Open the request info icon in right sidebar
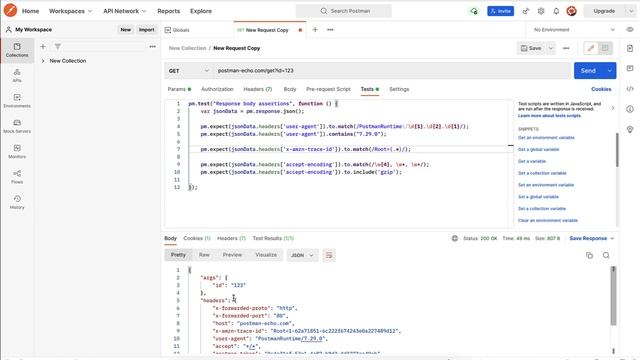 coord(630,109)
